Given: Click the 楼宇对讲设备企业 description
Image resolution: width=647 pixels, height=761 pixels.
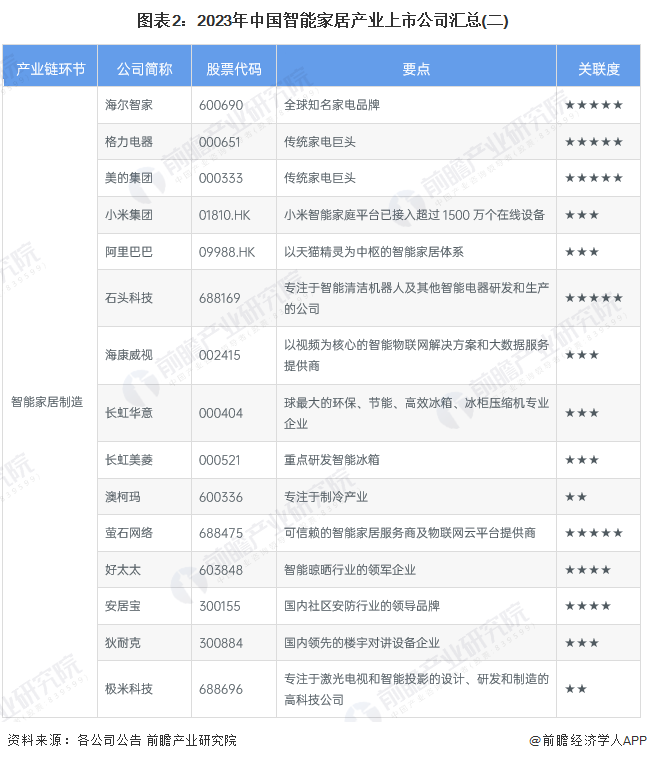Looking at the screenshot, I should [x=362, y=643].
